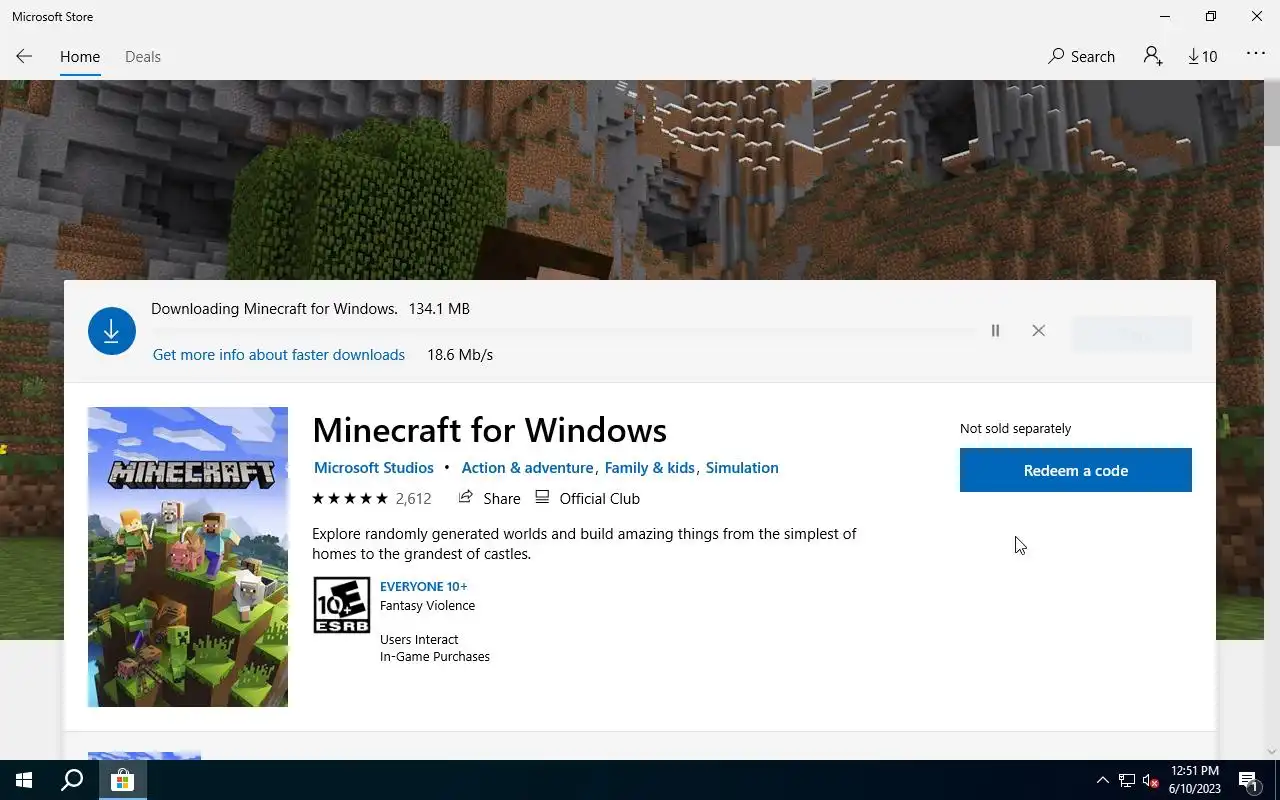Show hidden system tray icons
The height and width of the screenshot is (800, 1280).
pyautogui.click(x=1103, y=781)
